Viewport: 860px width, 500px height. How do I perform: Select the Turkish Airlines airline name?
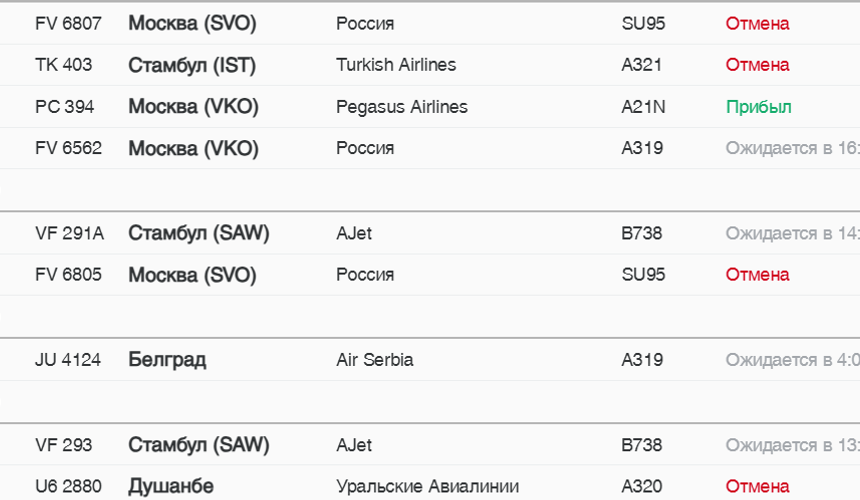[x=396, y=65]
